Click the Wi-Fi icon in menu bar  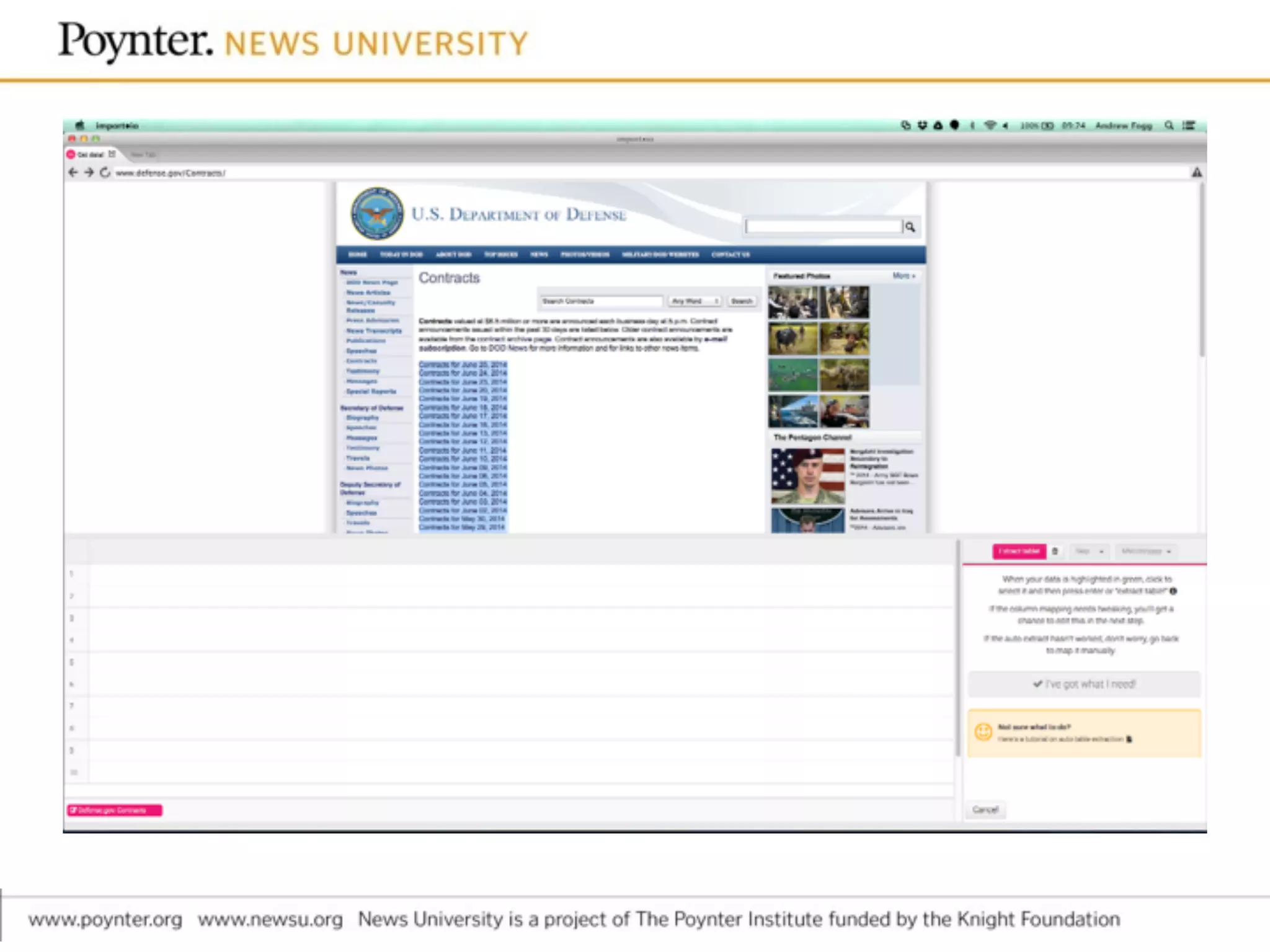tap(990, 125)
